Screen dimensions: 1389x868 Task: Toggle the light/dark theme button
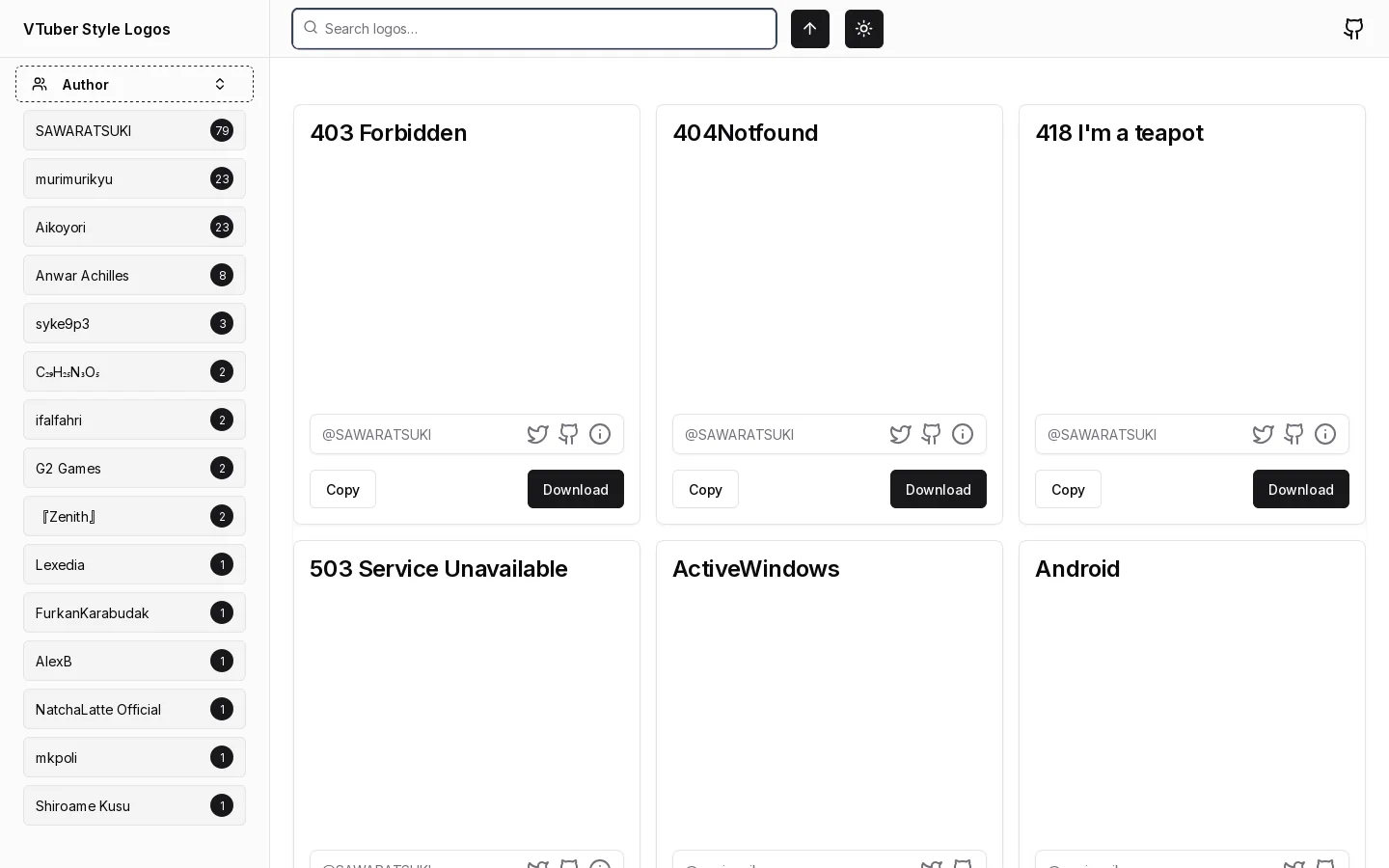pos(864,29)
